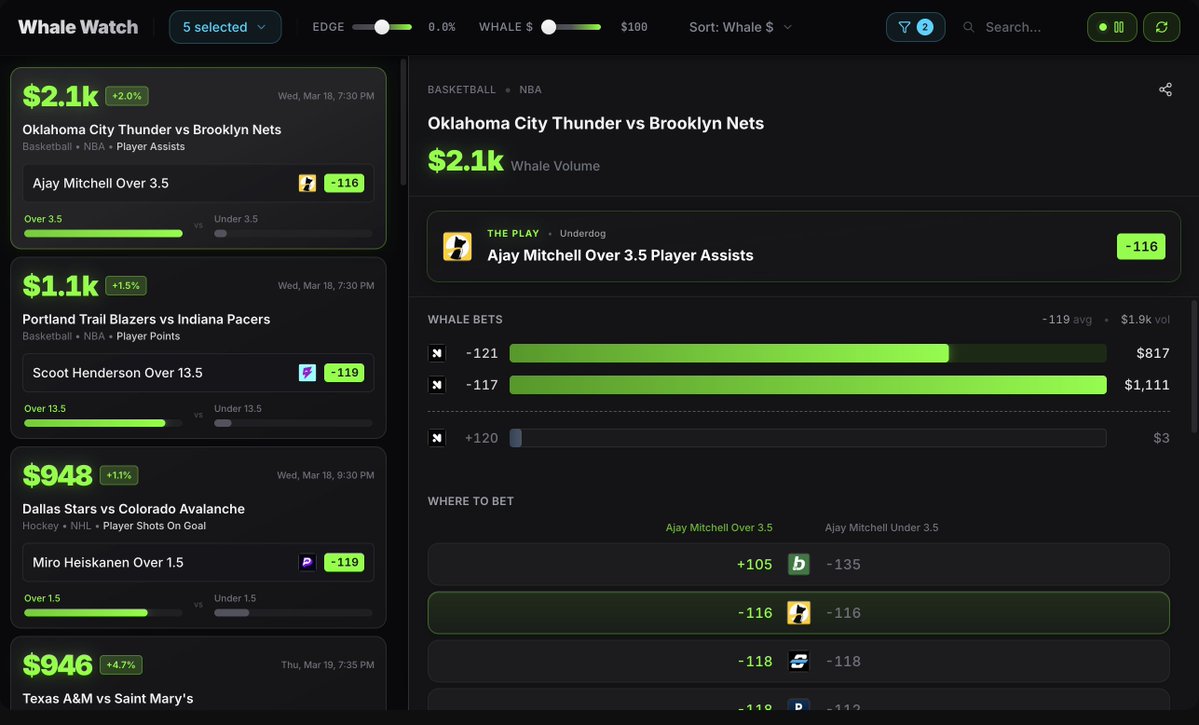Screen dimensions: 1199x725
Task: Click the filter icon button with badge 2
Action: click(x=915, y=27)
